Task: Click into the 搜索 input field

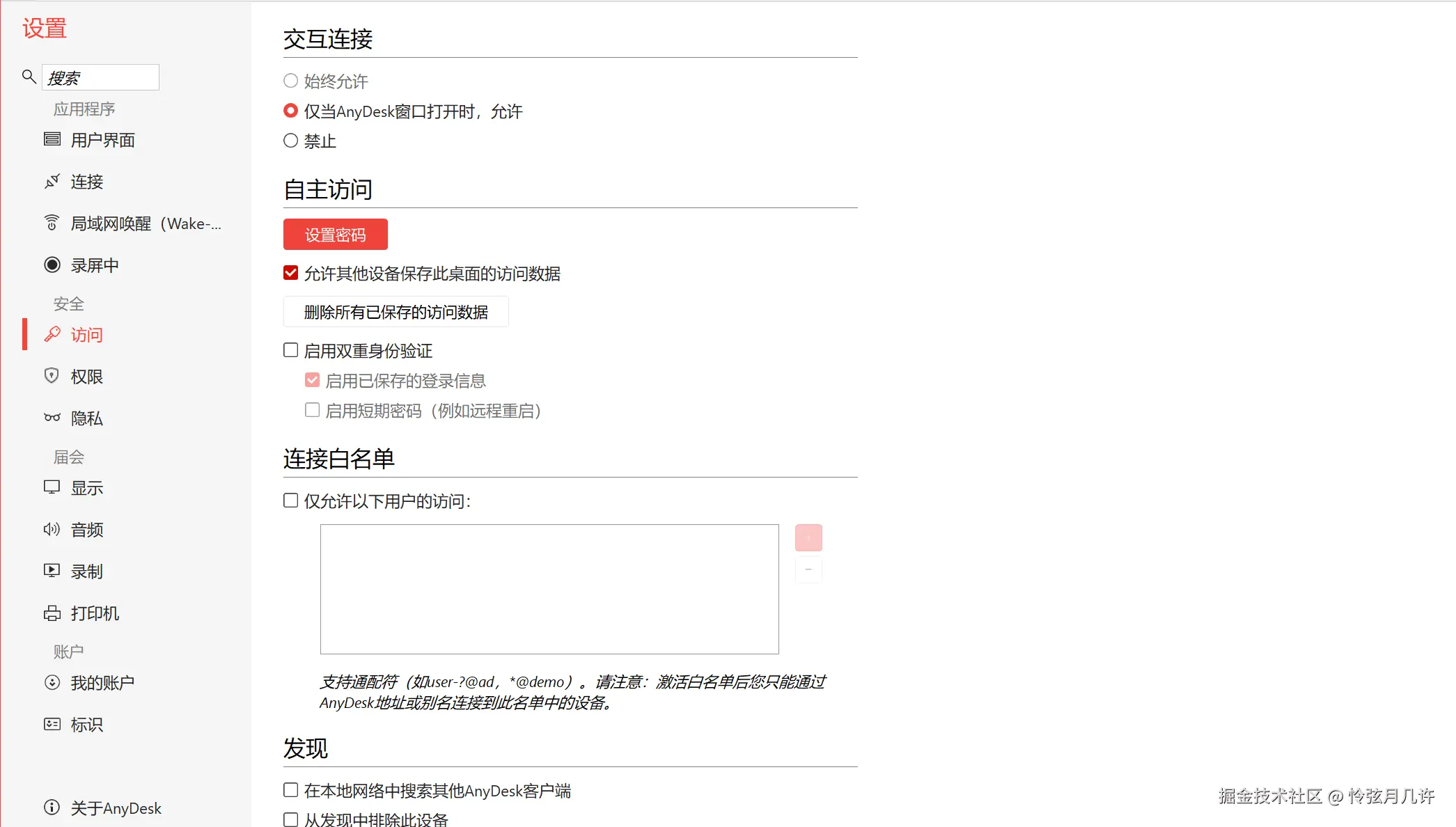Action: click(x=101, y=77)
